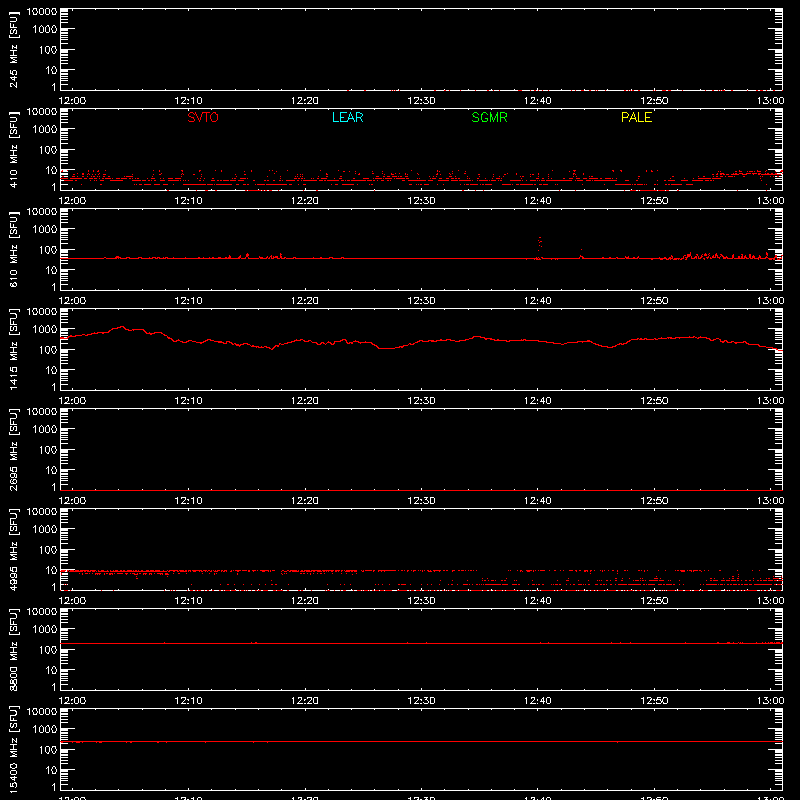Click the 12:40 time label under 410 MHz panel
800x800 pixels.
click(538, 201)
